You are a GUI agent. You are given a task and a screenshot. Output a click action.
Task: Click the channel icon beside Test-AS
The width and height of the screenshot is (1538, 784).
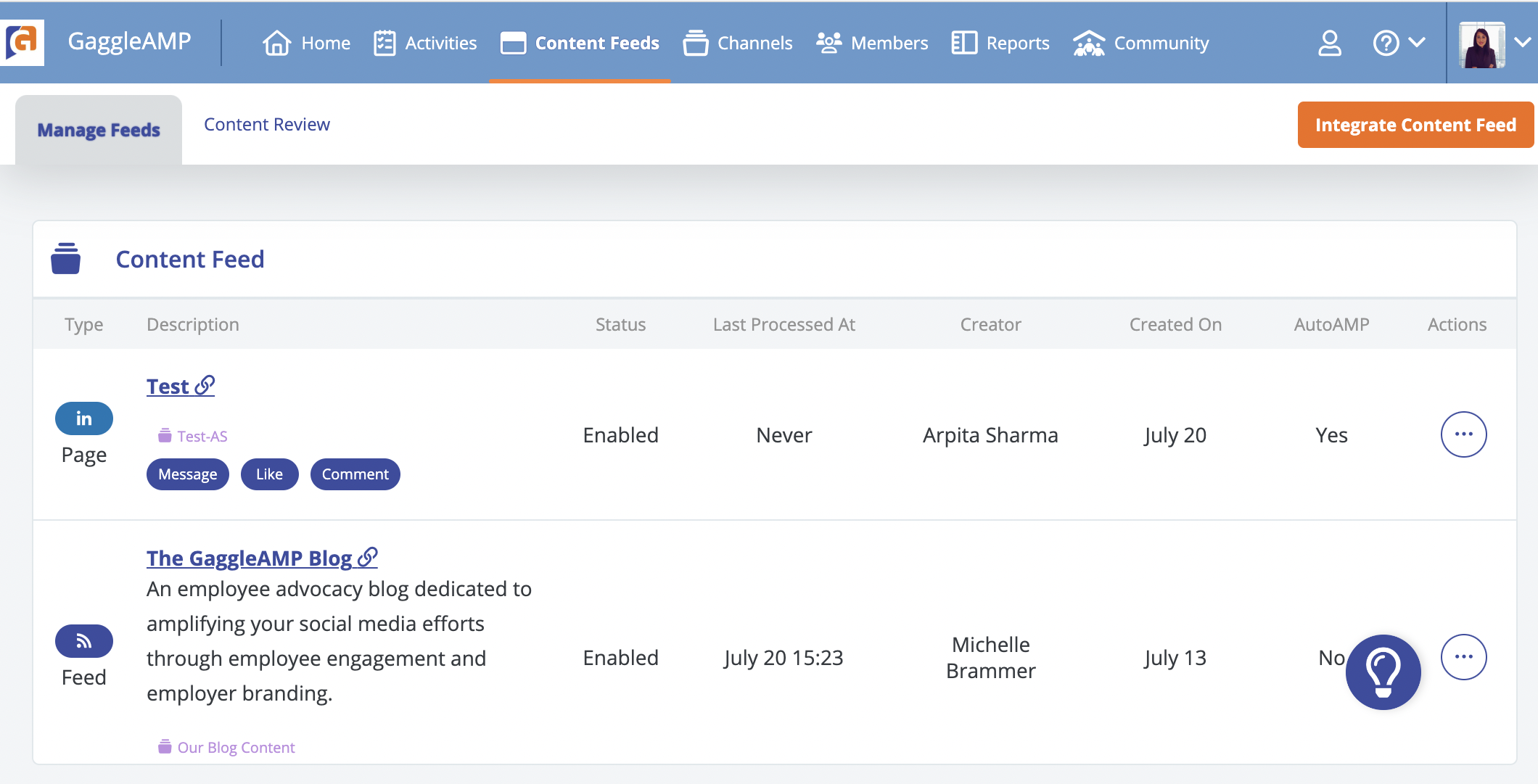(165, 435)
